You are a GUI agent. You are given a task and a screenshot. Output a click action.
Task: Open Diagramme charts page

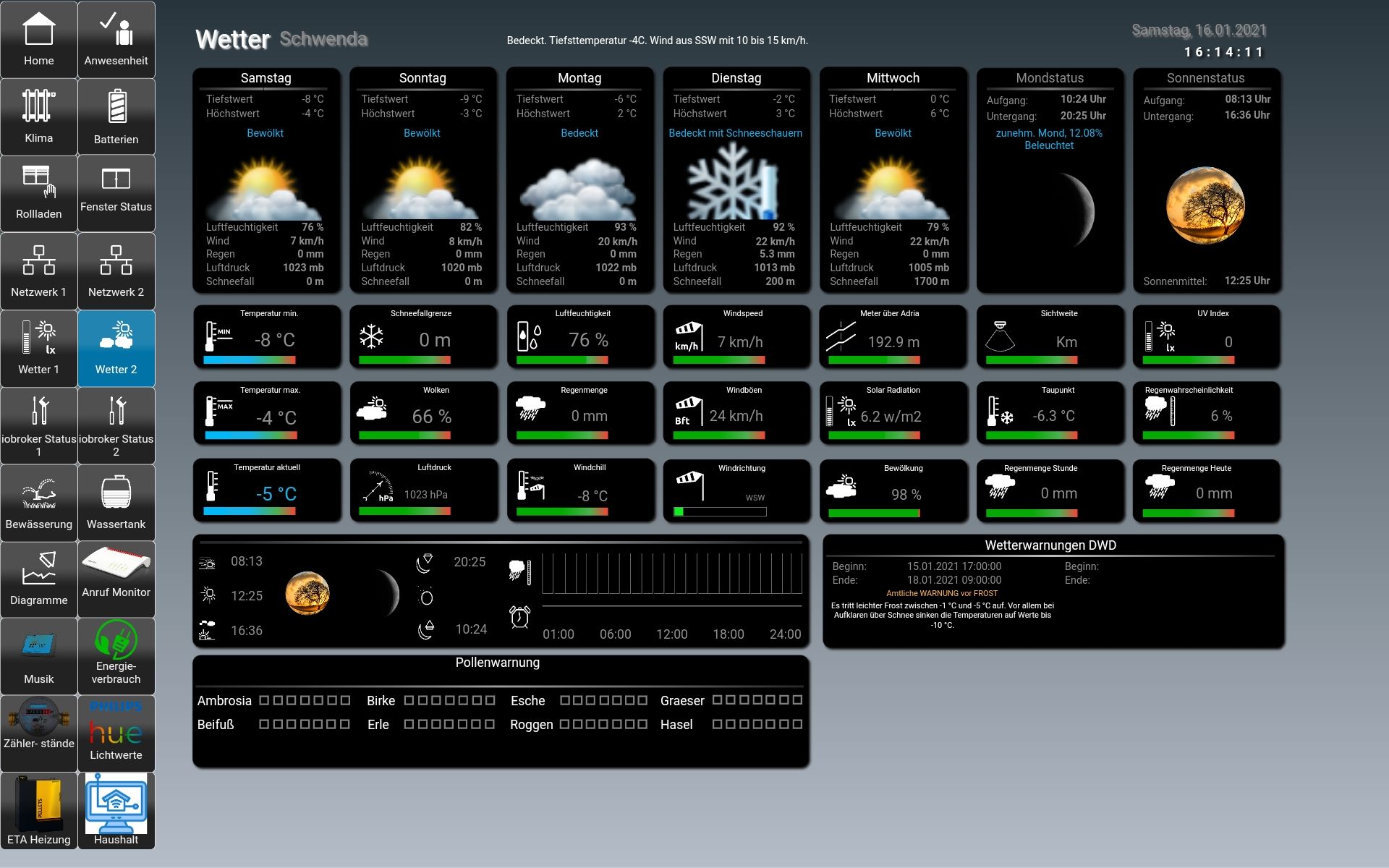pyautogui.click(x=39, y=579)
